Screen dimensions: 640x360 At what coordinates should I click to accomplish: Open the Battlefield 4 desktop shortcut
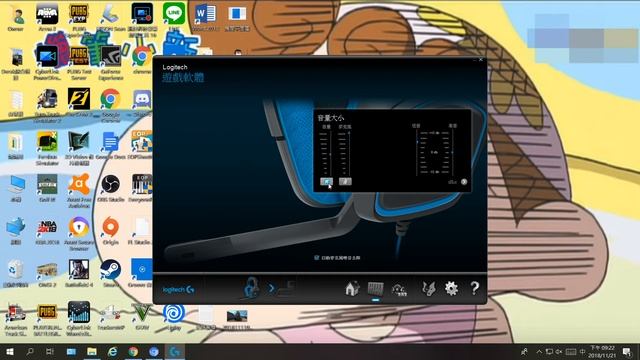(79, 273)
